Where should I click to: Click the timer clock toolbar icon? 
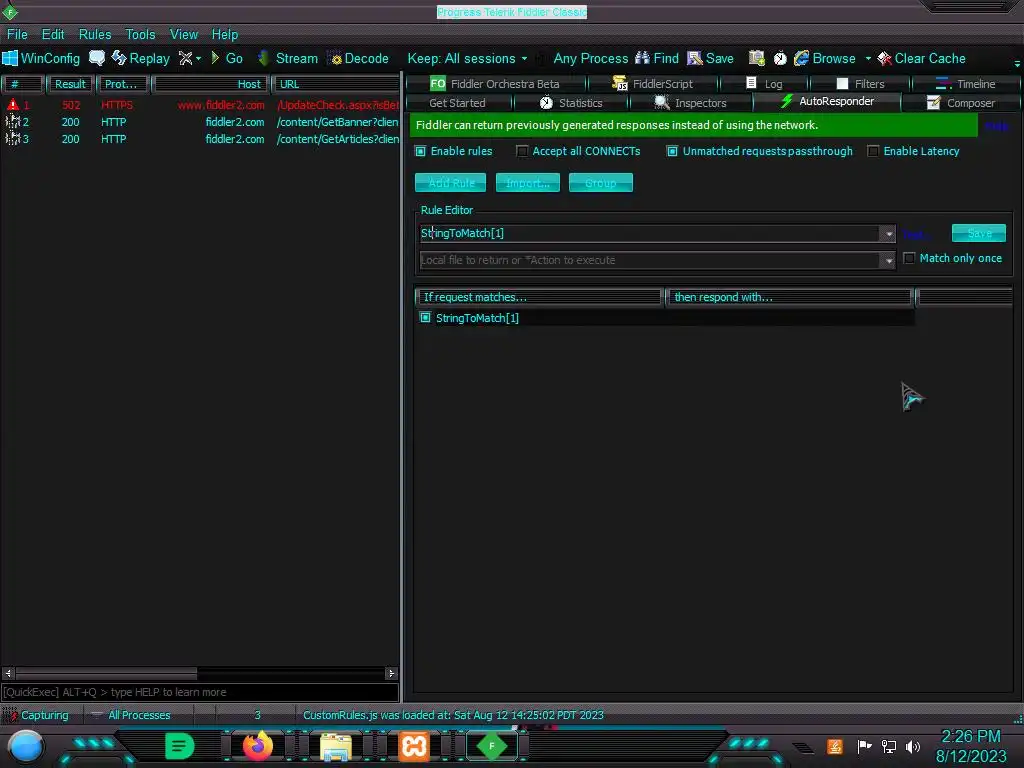(x=780, y=59)
